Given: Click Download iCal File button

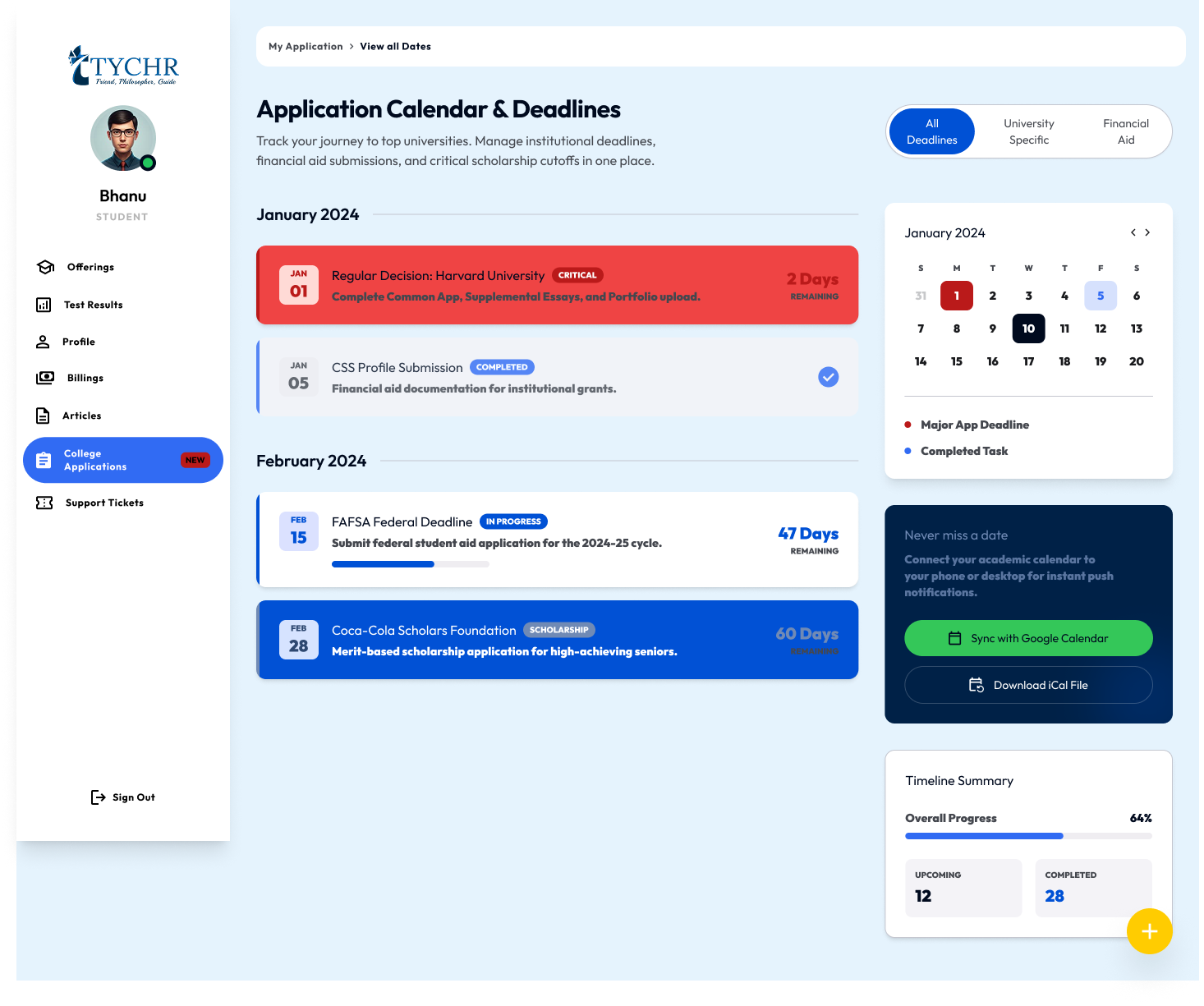Looking at the screenshot, I should click(1028, 685).
